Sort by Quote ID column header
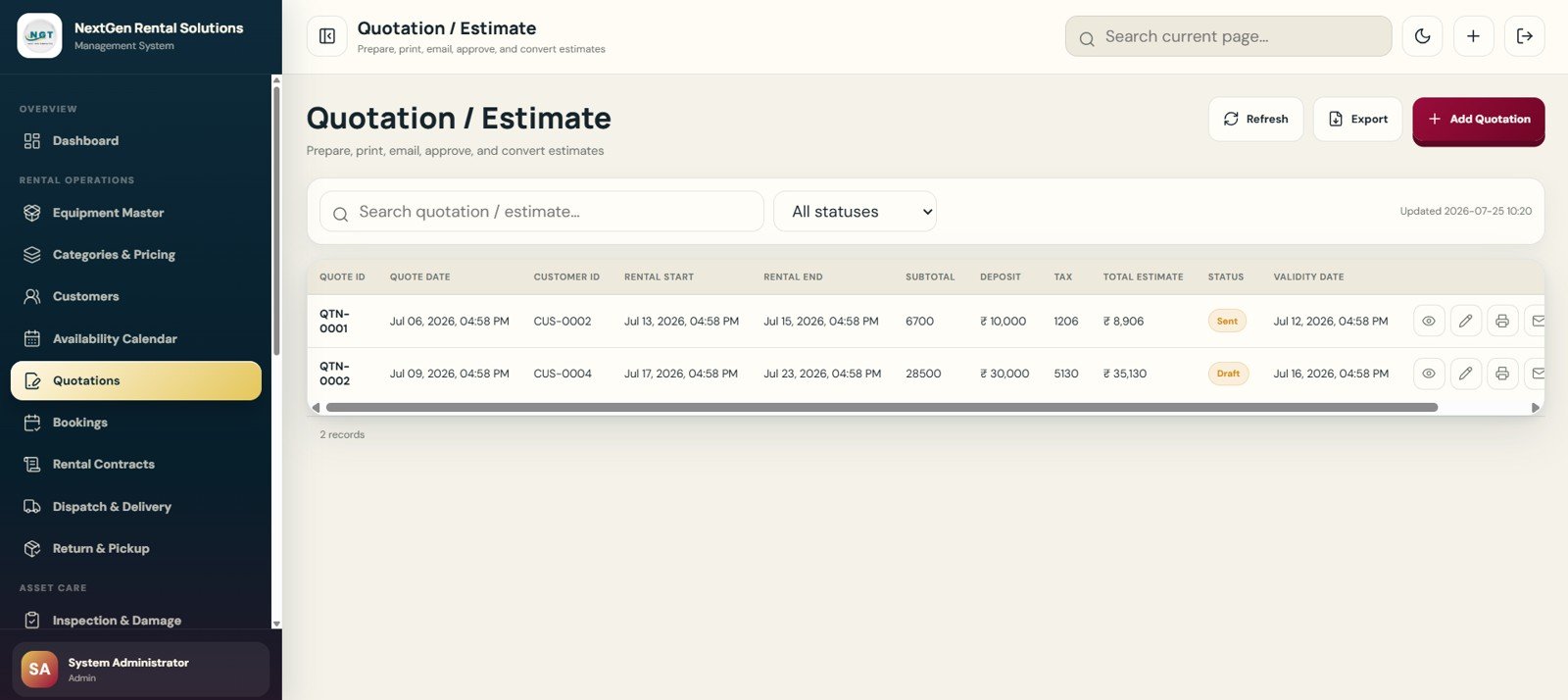Image resolution: width=1568 pixels, height=700 pixels. click(342, 277)
